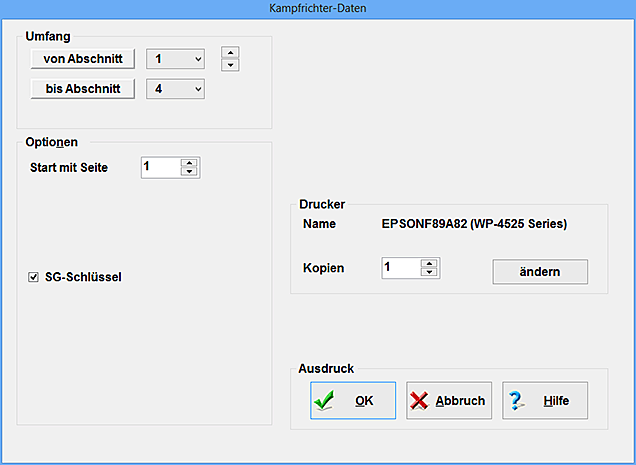Cancel the dialog via the Abbruch button
636x465 pixels.
pos(449,401)
